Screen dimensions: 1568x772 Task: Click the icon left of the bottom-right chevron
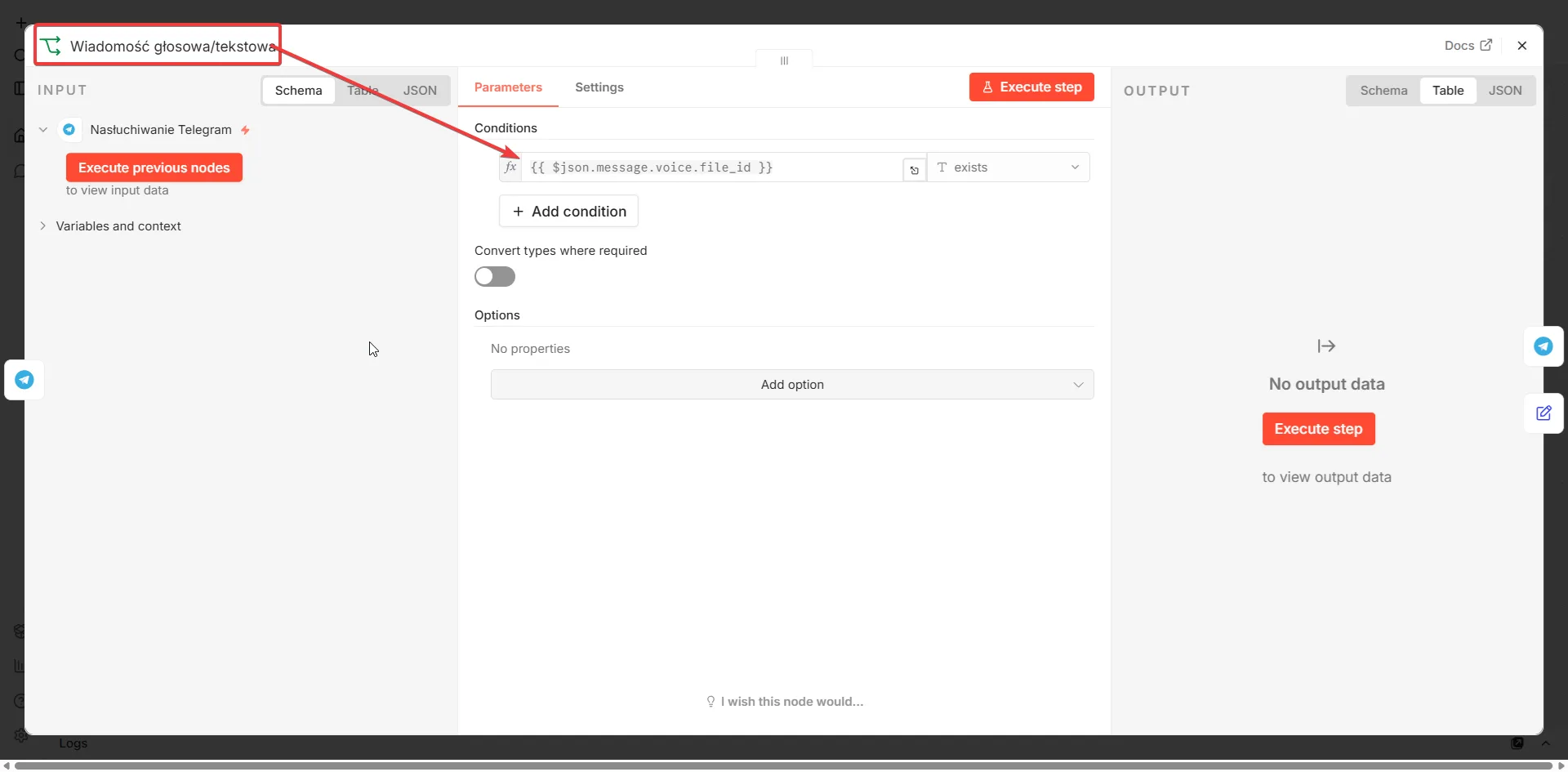click(1517, 743)
